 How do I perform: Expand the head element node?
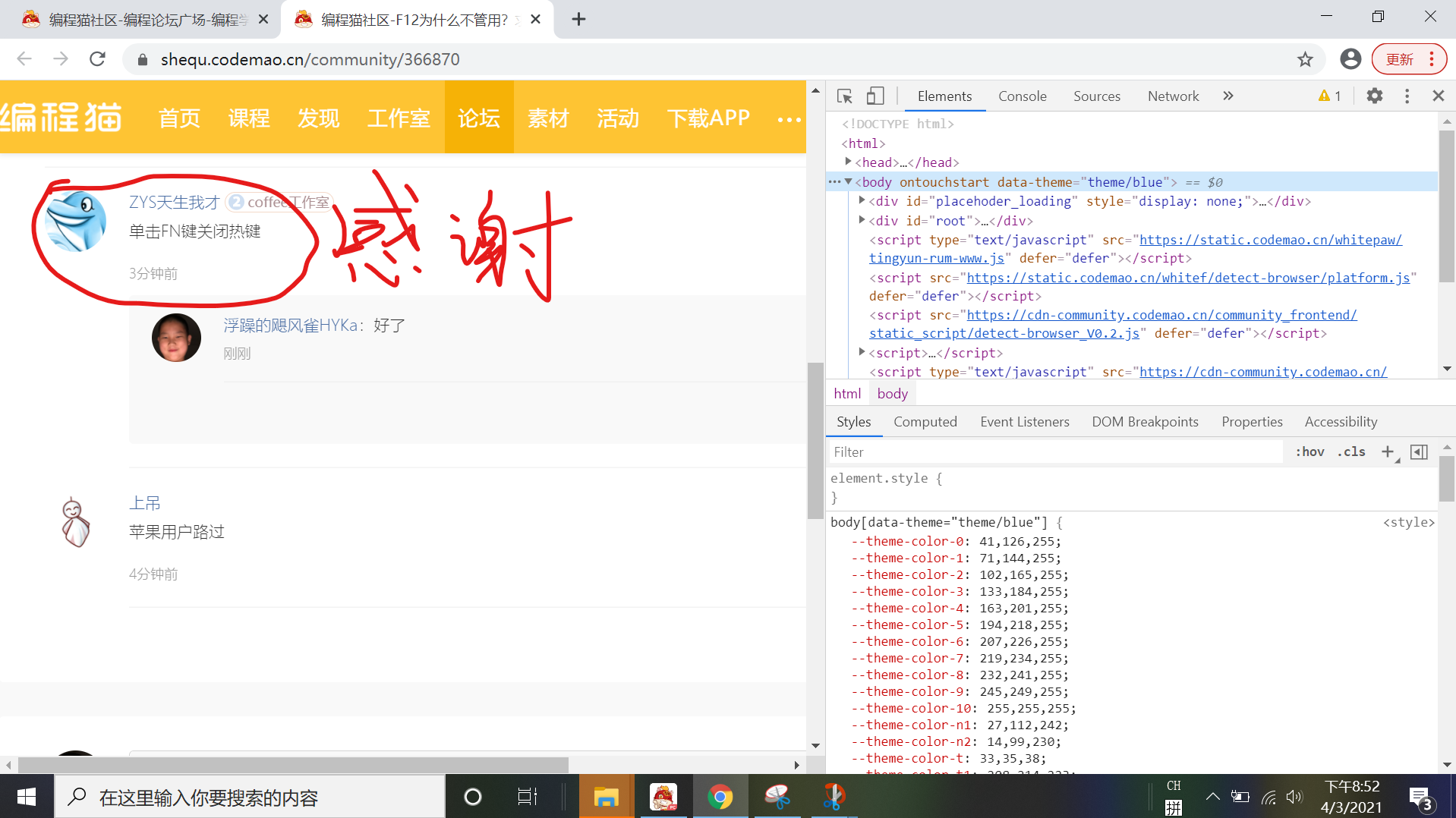pyautogui.click(x=848, y=162)
